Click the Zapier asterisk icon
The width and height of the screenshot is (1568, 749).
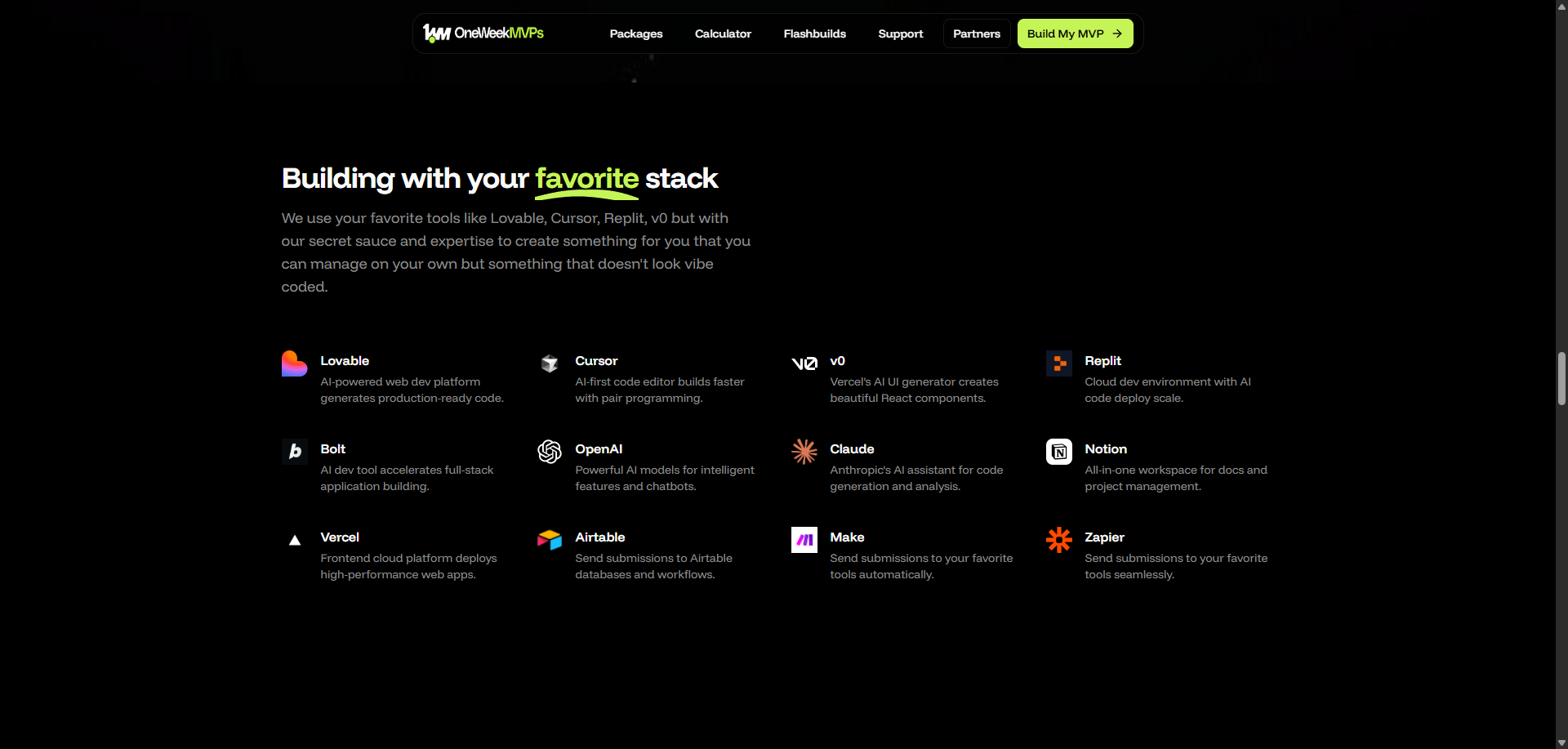[1059, 540]
